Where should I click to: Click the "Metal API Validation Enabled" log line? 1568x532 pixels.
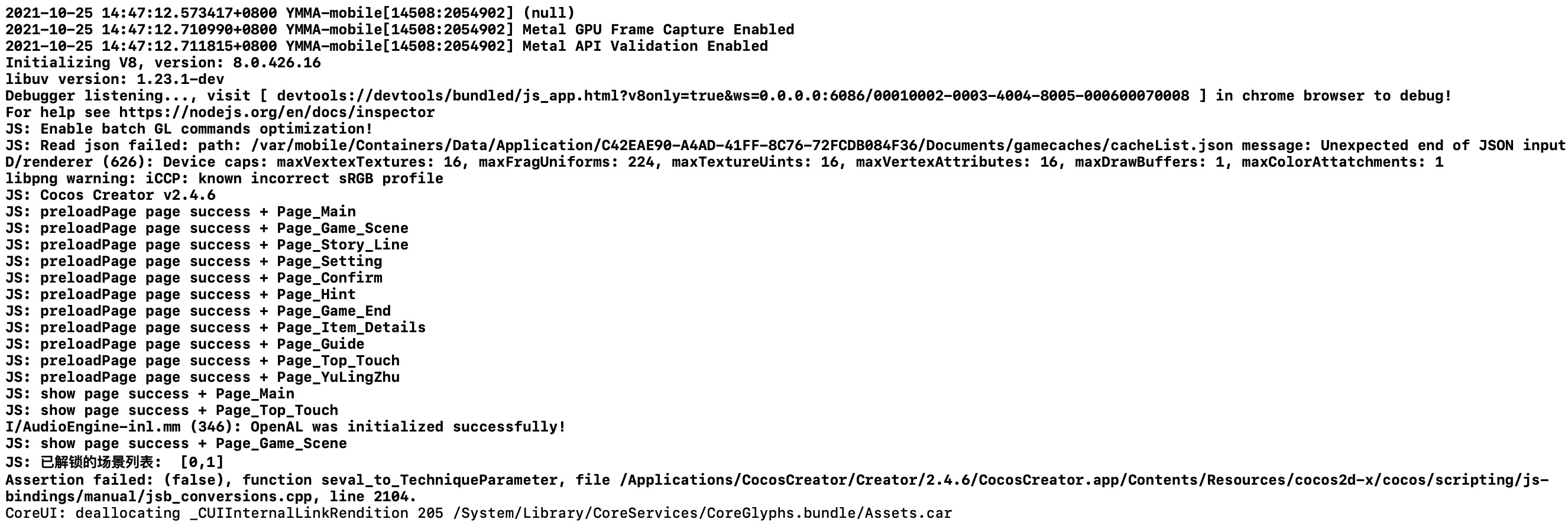[644, 46]
